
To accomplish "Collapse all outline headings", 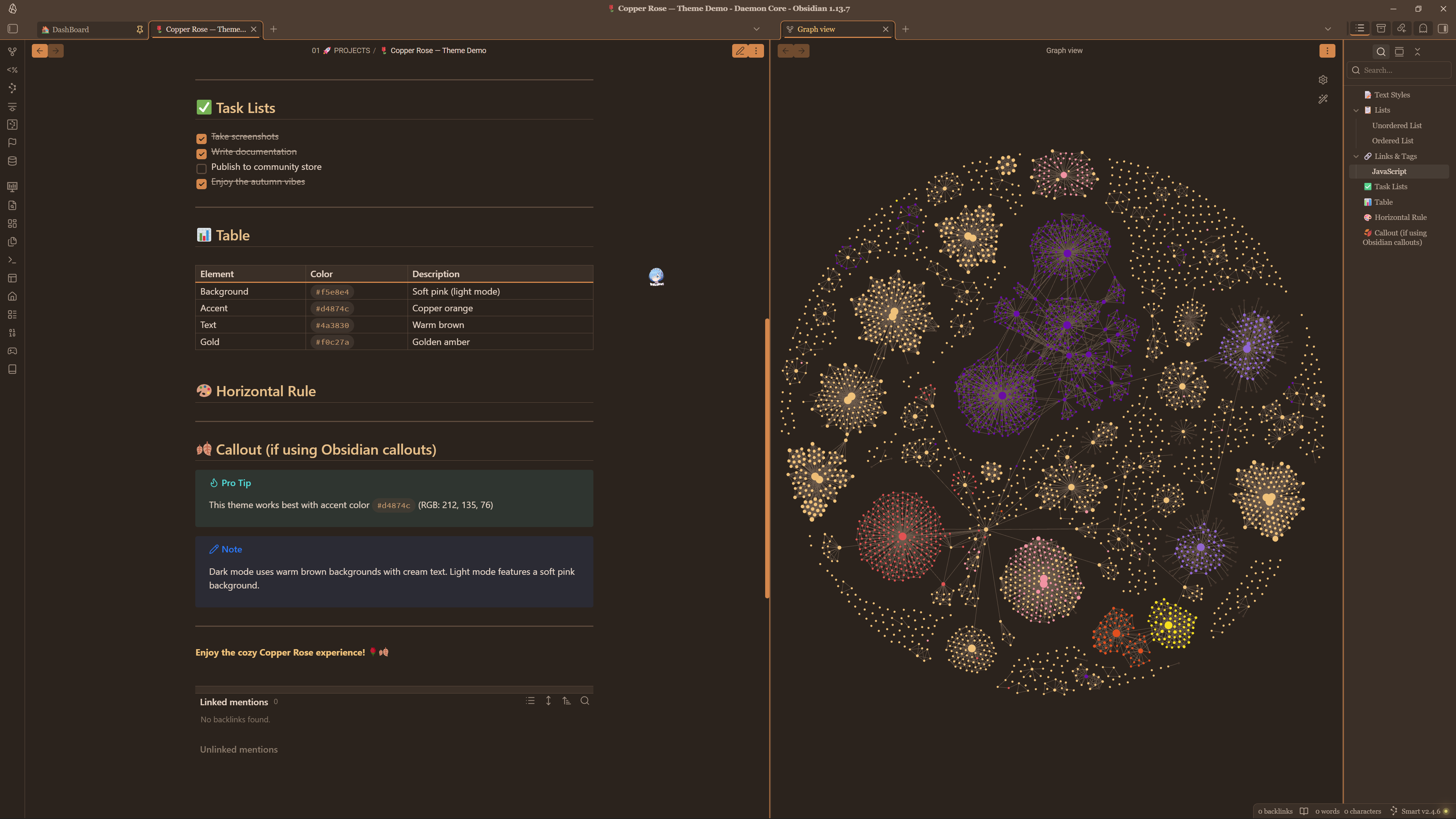I will 1418,52.
